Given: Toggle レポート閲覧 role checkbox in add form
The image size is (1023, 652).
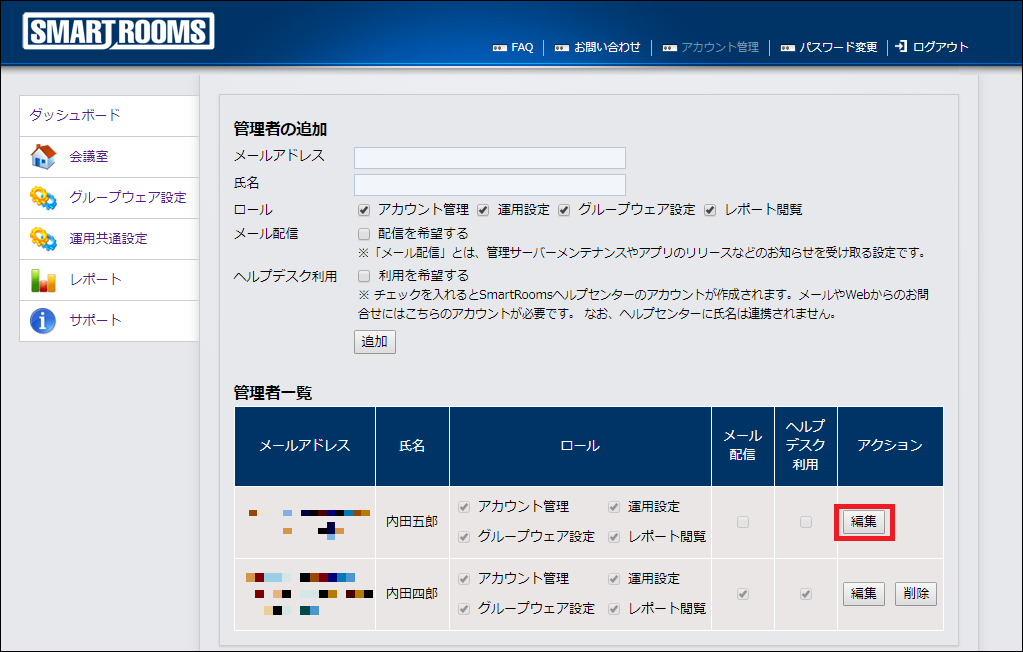Looking at the screenshot, I should pos(711,210).
